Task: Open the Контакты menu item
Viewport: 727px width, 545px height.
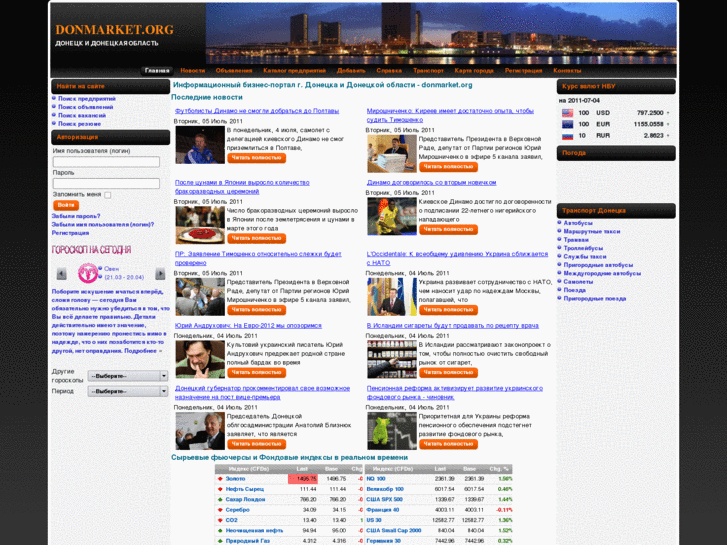Action: (567, 71)
